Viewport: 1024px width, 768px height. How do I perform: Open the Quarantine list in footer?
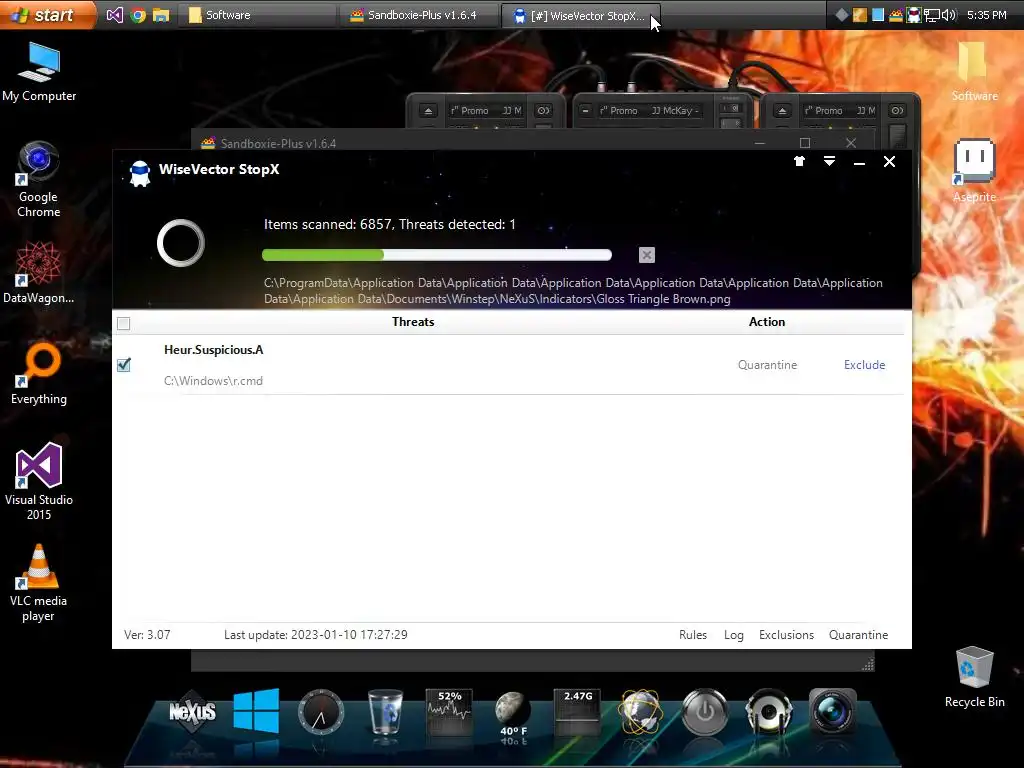(858, 635)
